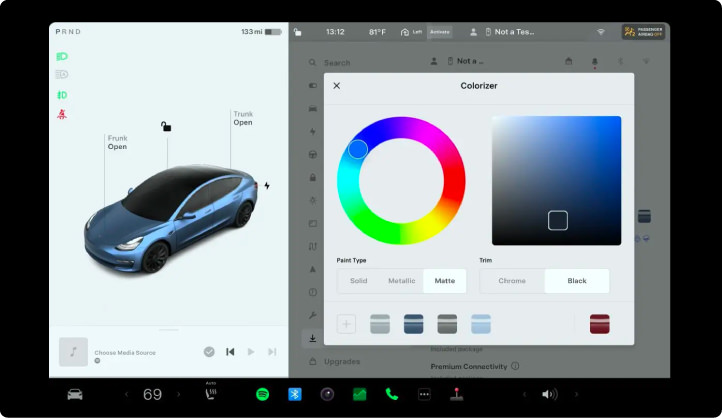Screen dimensions: 722x418
Task: Open Frunk from the car view
Action: pyautogui.click(x=117, y=142)
